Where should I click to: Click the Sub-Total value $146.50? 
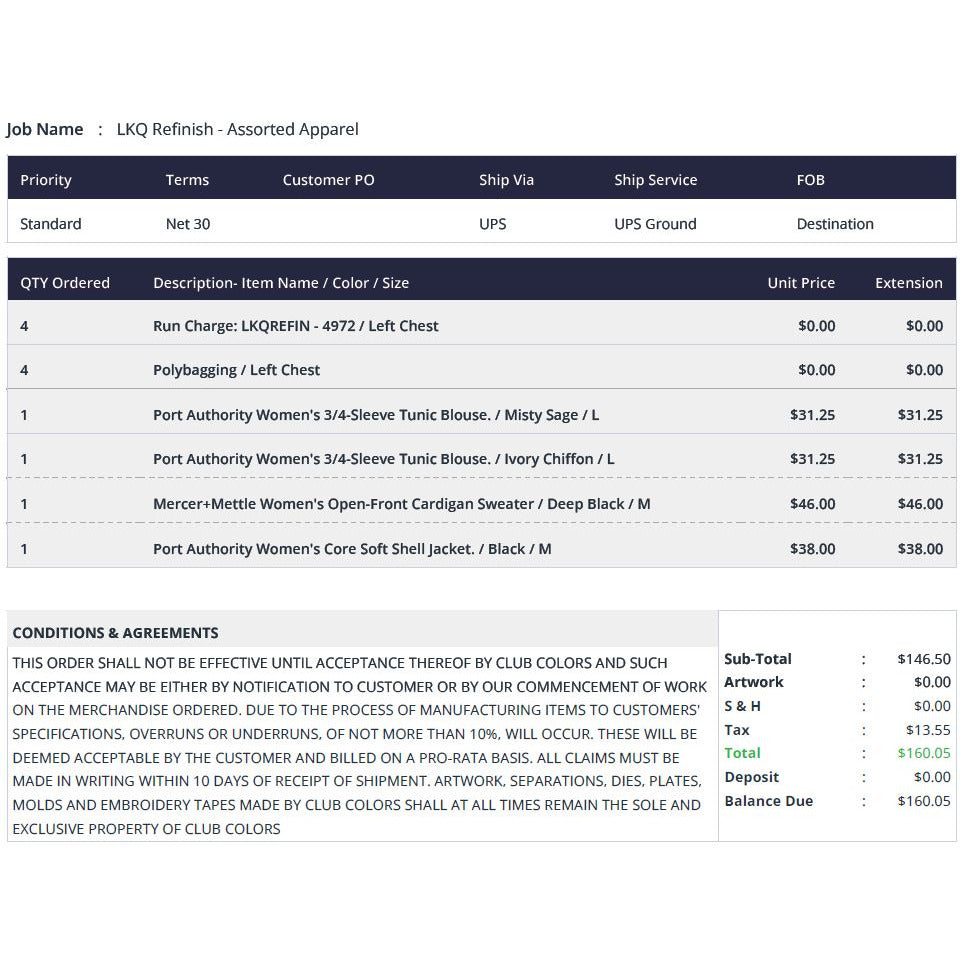point(924,659)
